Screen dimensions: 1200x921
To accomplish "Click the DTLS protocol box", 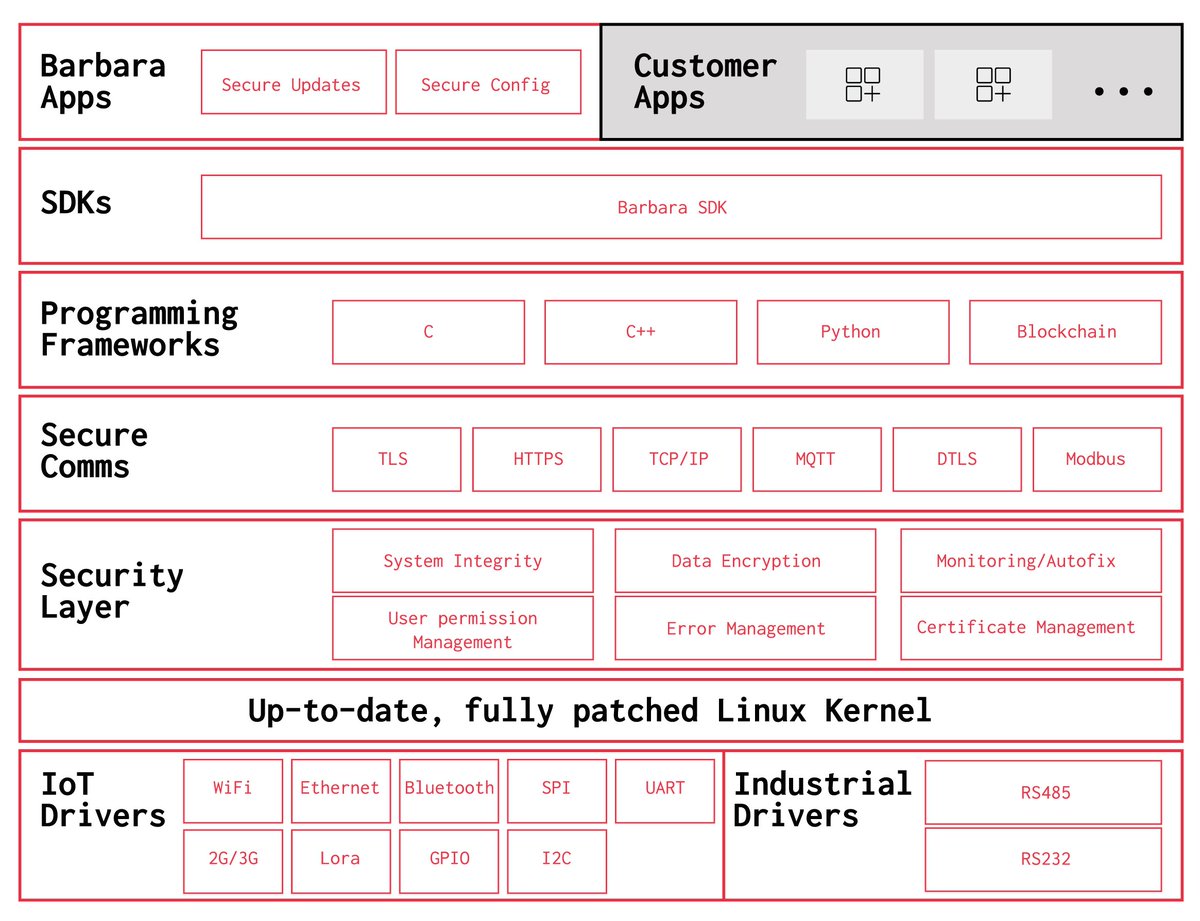I will tap(957, 459).
